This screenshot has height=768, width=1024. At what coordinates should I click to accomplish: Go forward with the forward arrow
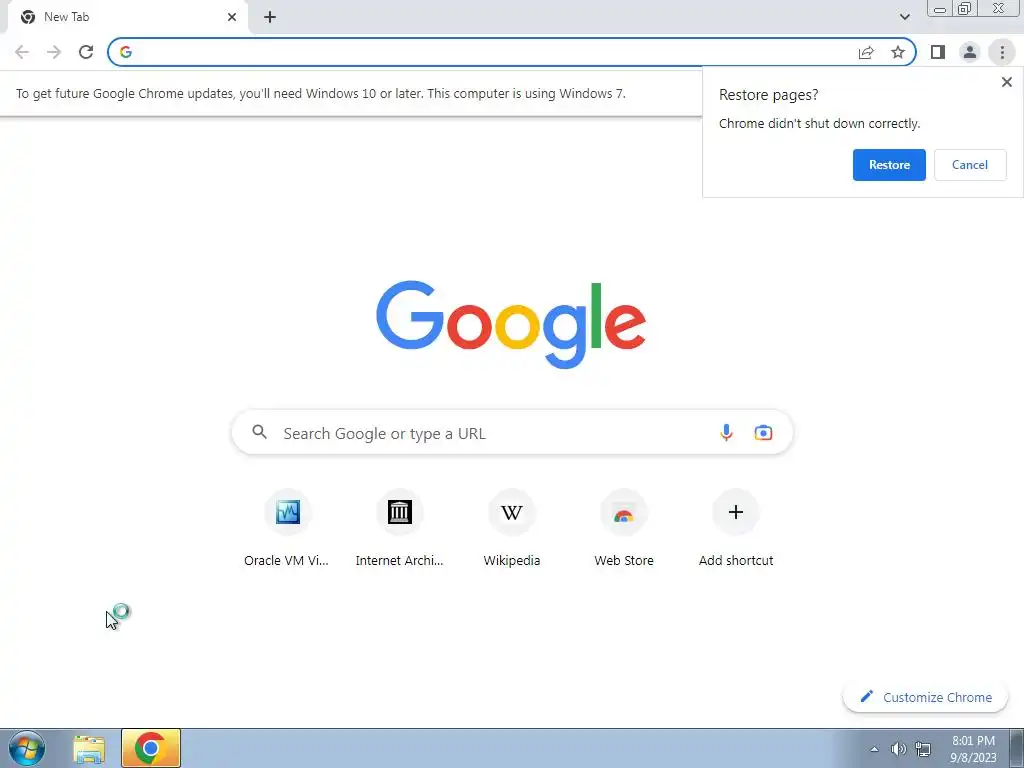click(x=54, y=52)
